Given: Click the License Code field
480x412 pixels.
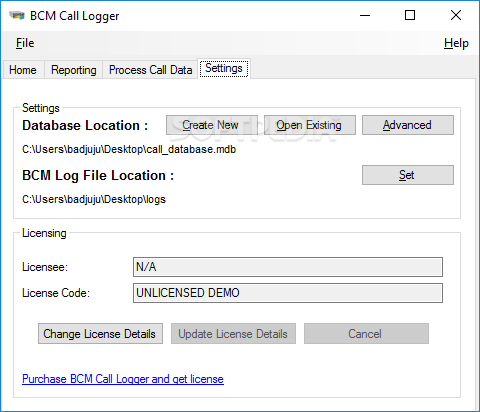Looking at the screenshot, I should point(288,293).
